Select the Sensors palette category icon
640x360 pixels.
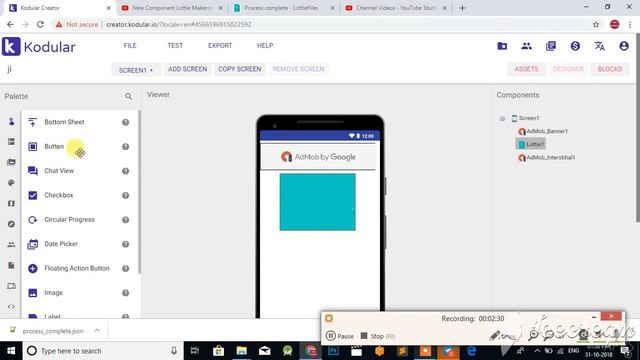(x=11, y=224)
